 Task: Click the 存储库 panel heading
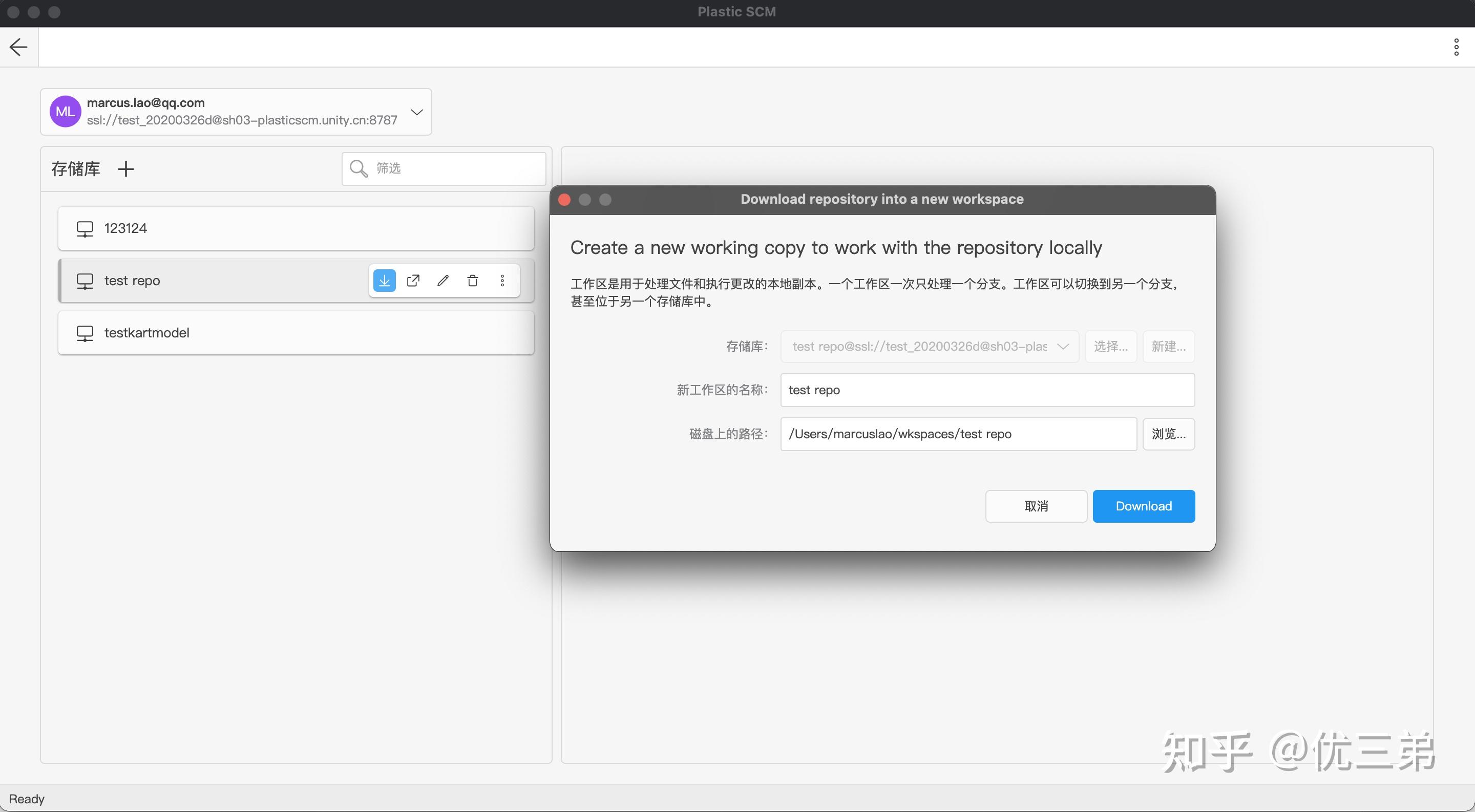coord(76,169)
